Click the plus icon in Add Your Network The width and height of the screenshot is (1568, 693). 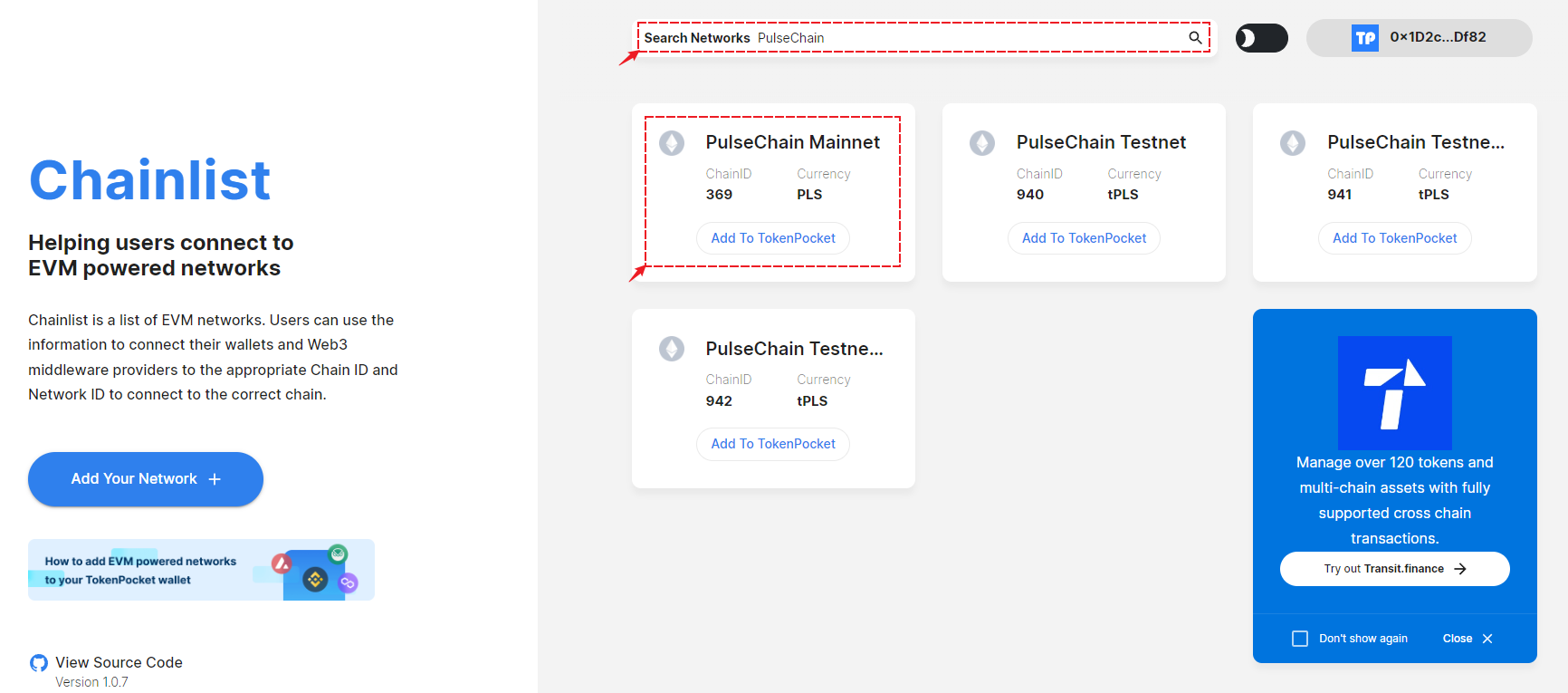coord(215,479)
